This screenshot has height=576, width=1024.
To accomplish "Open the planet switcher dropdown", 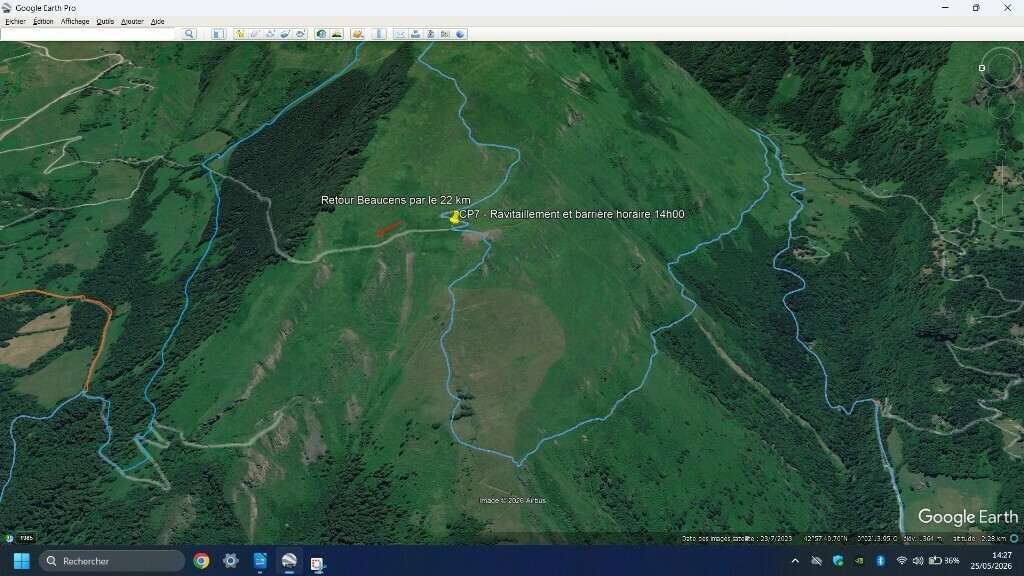I will pyautogui.click(x=357, y=34).
